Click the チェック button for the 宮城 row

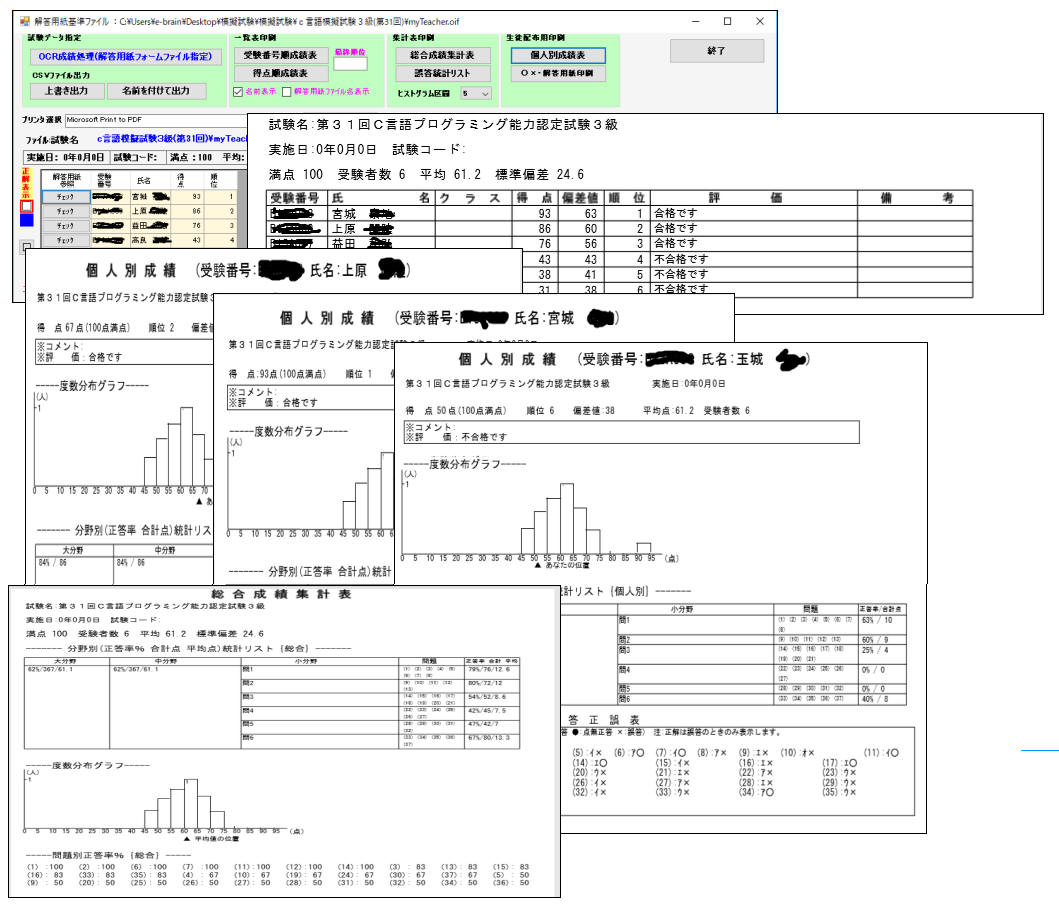65,197
